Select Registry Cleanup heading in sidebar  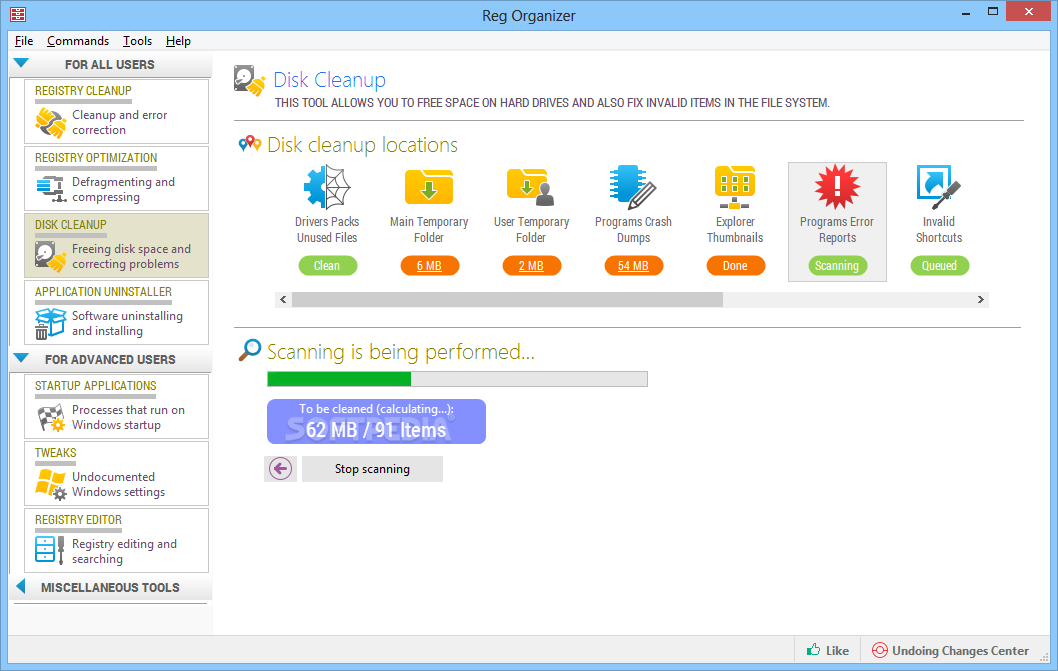coord(83,90)
